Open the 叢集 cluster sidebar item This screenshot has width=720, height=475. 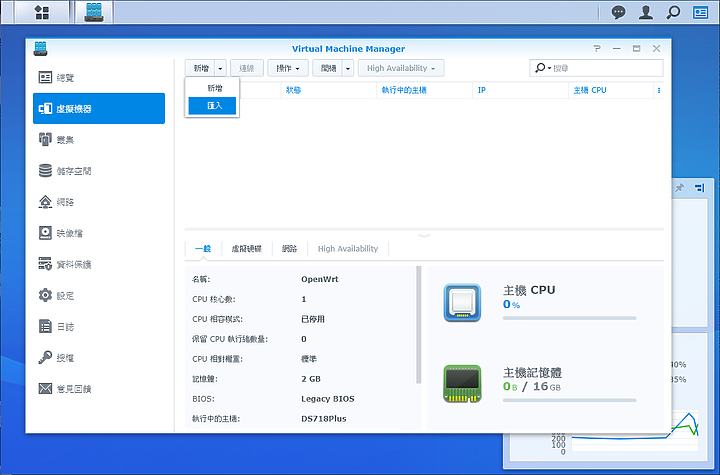point(99,140)
